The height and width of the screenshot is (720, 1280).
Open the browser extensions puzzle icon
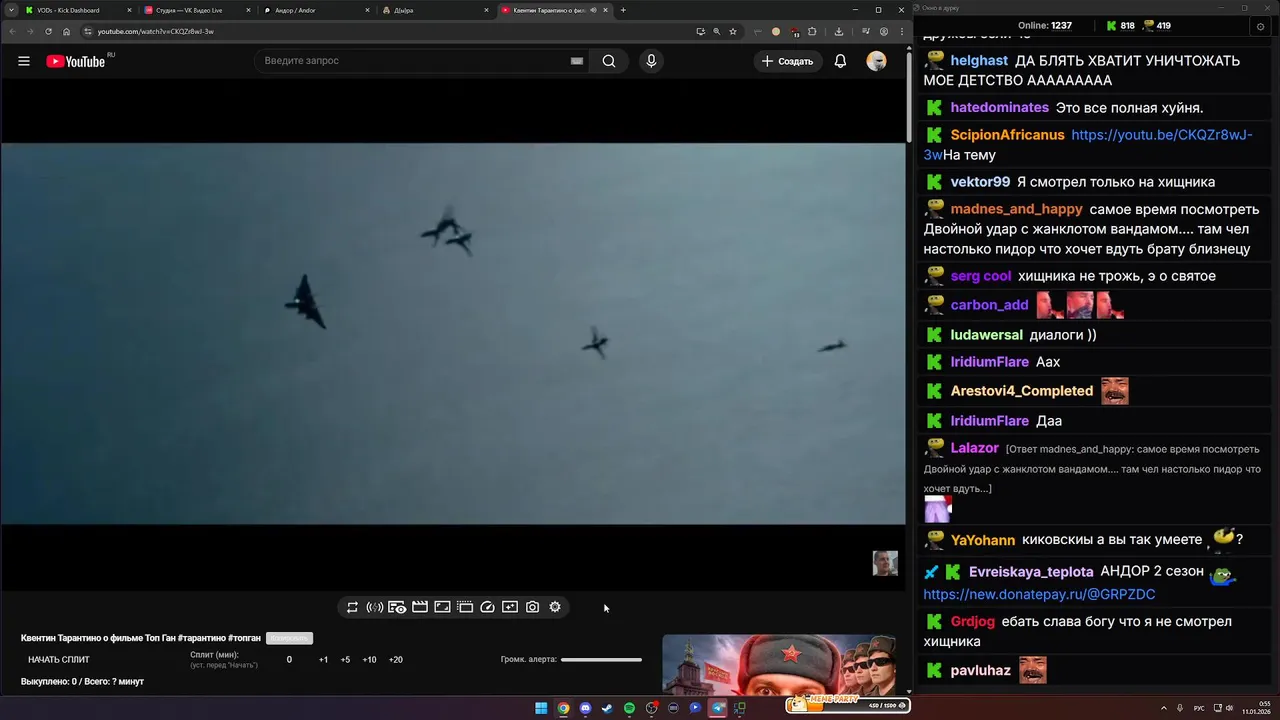[812, 31]
